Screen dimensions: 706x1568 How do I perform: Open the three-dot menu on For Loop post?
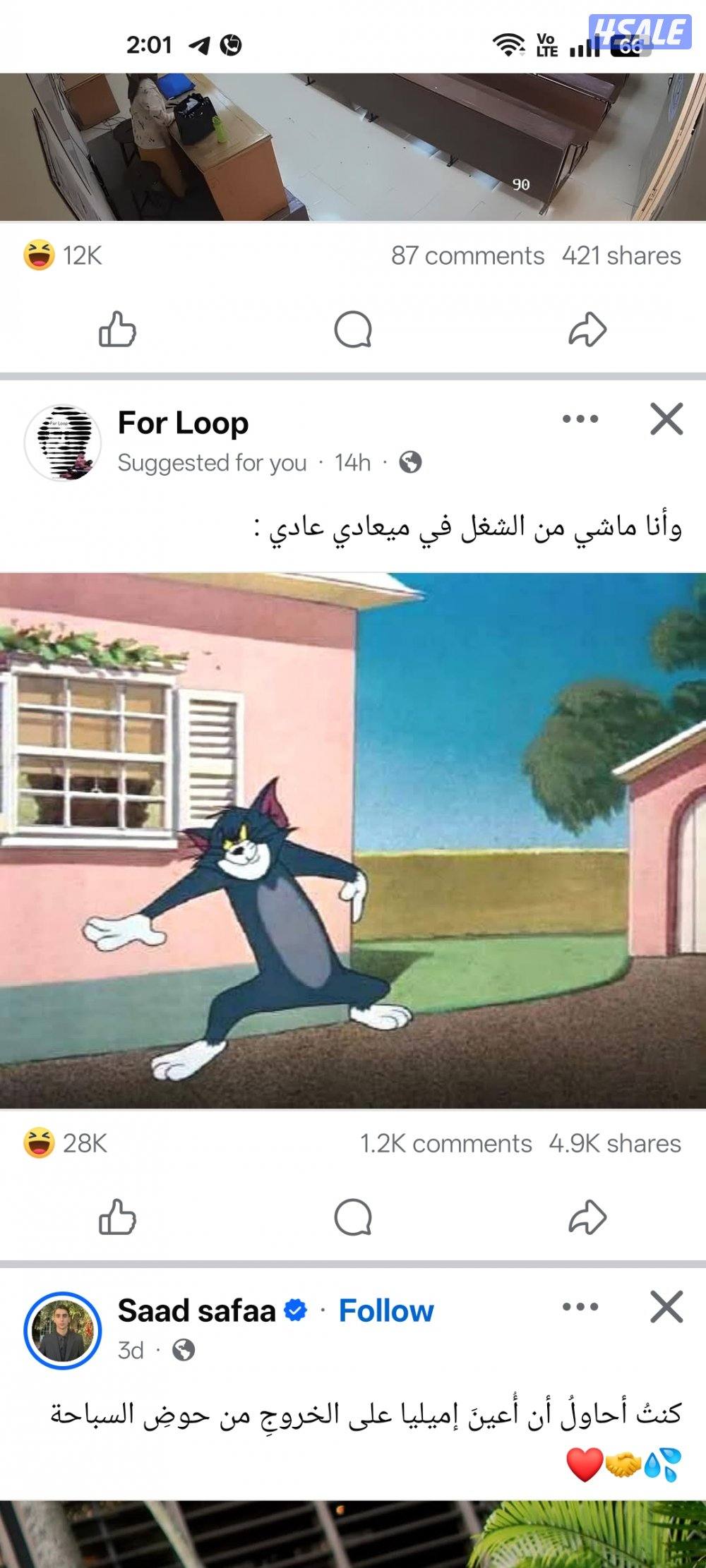pos(580,419)
